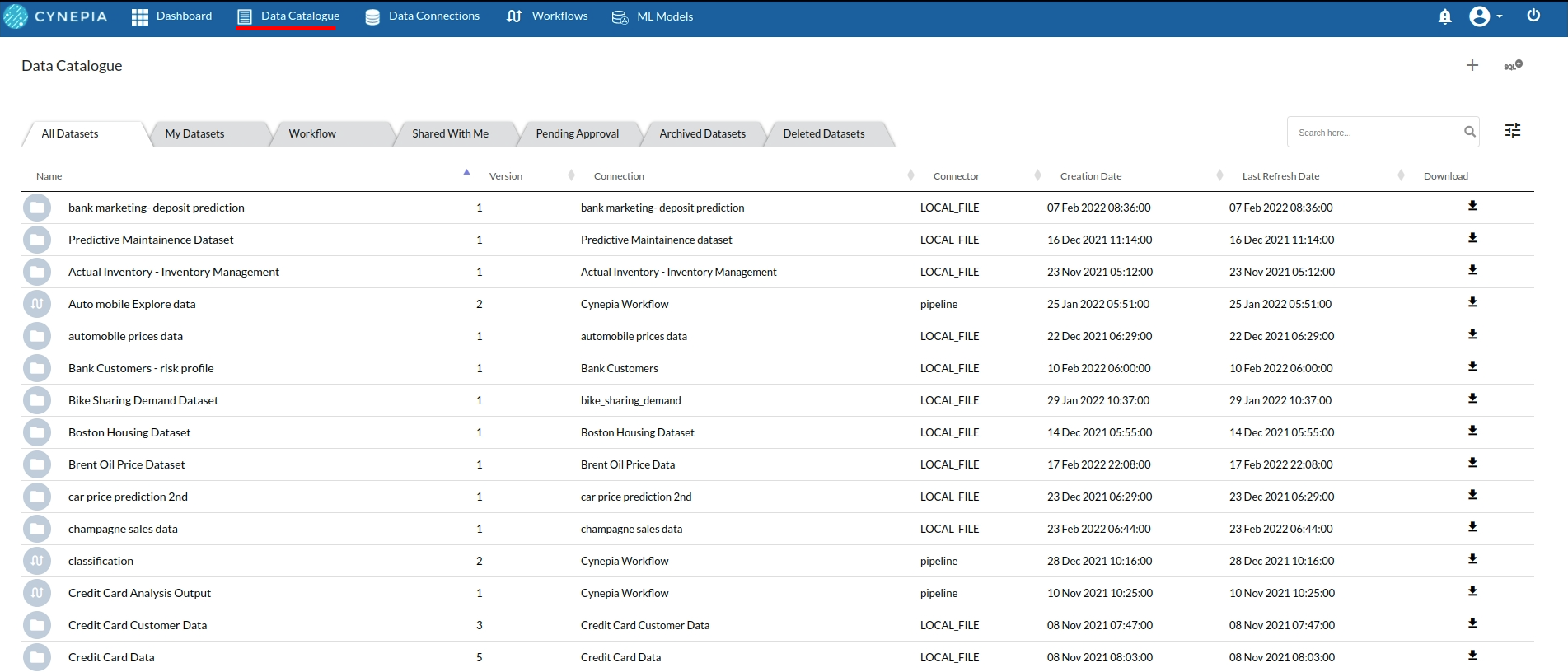
Task: Add a new dataset with plus icon
Action: point(1472,65)
